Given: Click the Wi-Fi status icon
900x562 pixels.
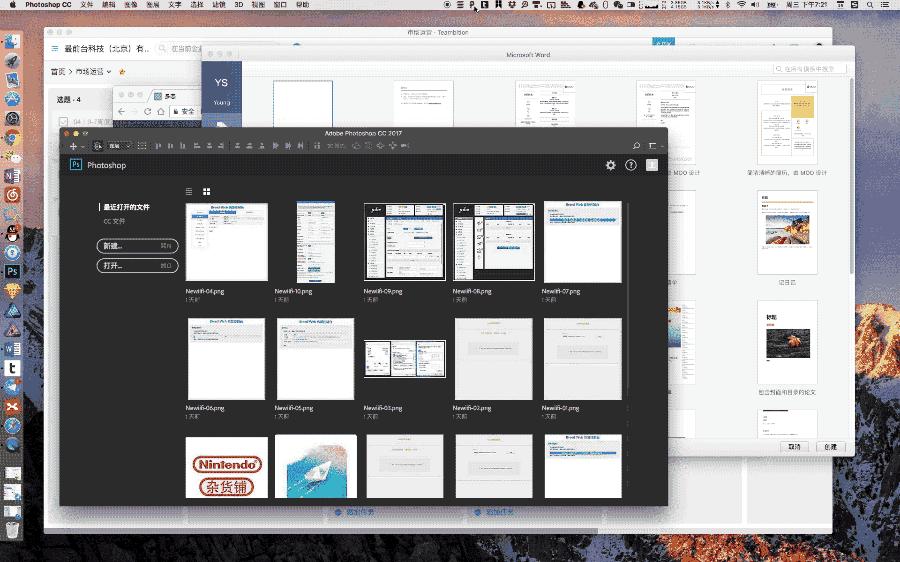Looking at the screenshot, I should coord(741,5).
